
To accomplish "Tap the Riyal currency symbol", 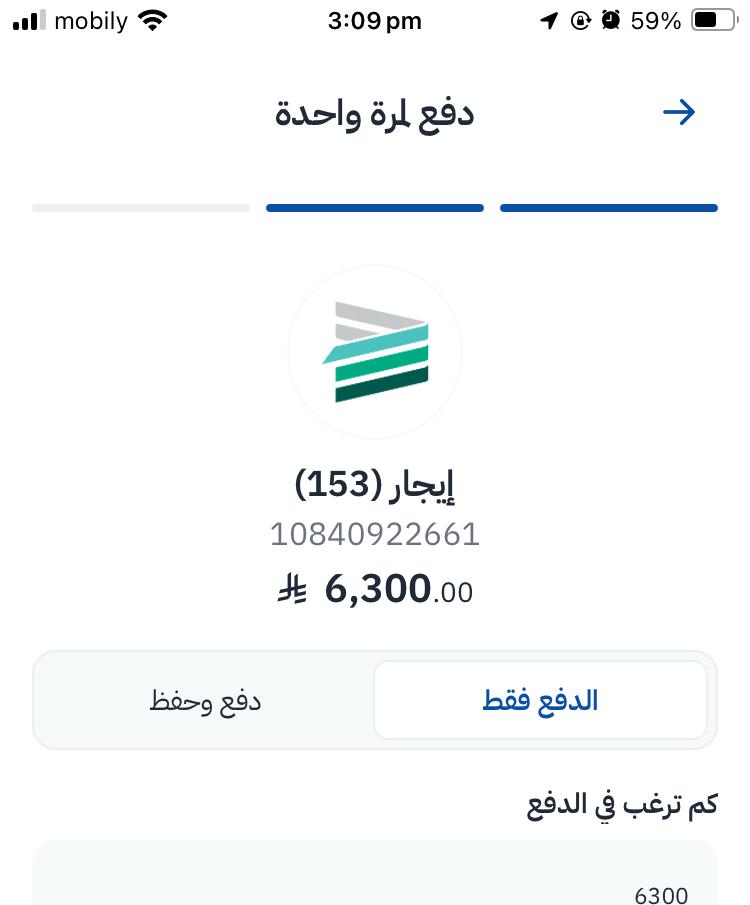I will (x=292, y=591).
